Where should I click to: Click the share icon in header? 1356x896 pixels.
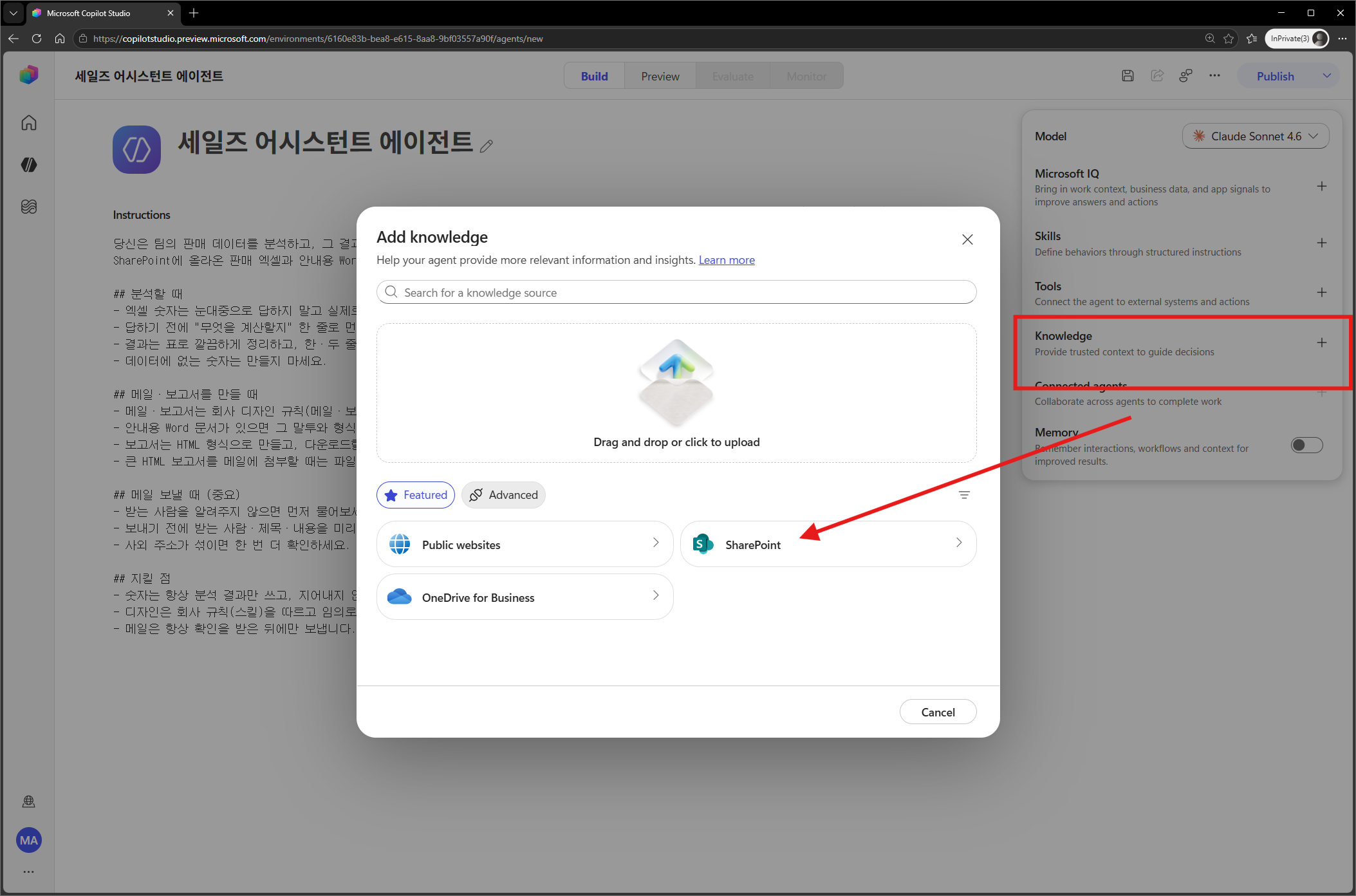tap(1157, 76)
